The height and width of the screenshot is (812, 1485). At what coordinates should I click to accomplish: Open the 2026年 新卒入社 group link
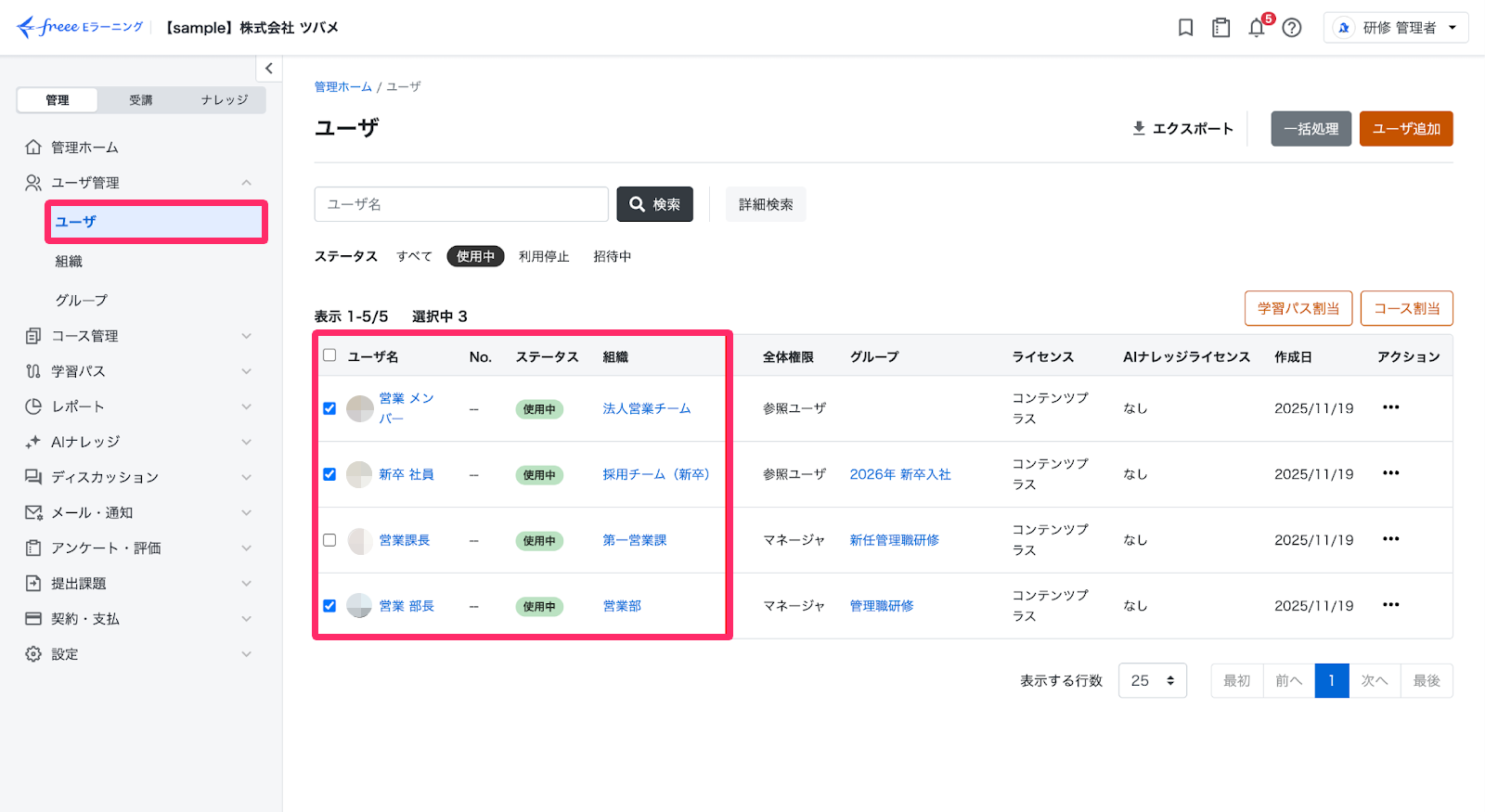click(900, 474)
